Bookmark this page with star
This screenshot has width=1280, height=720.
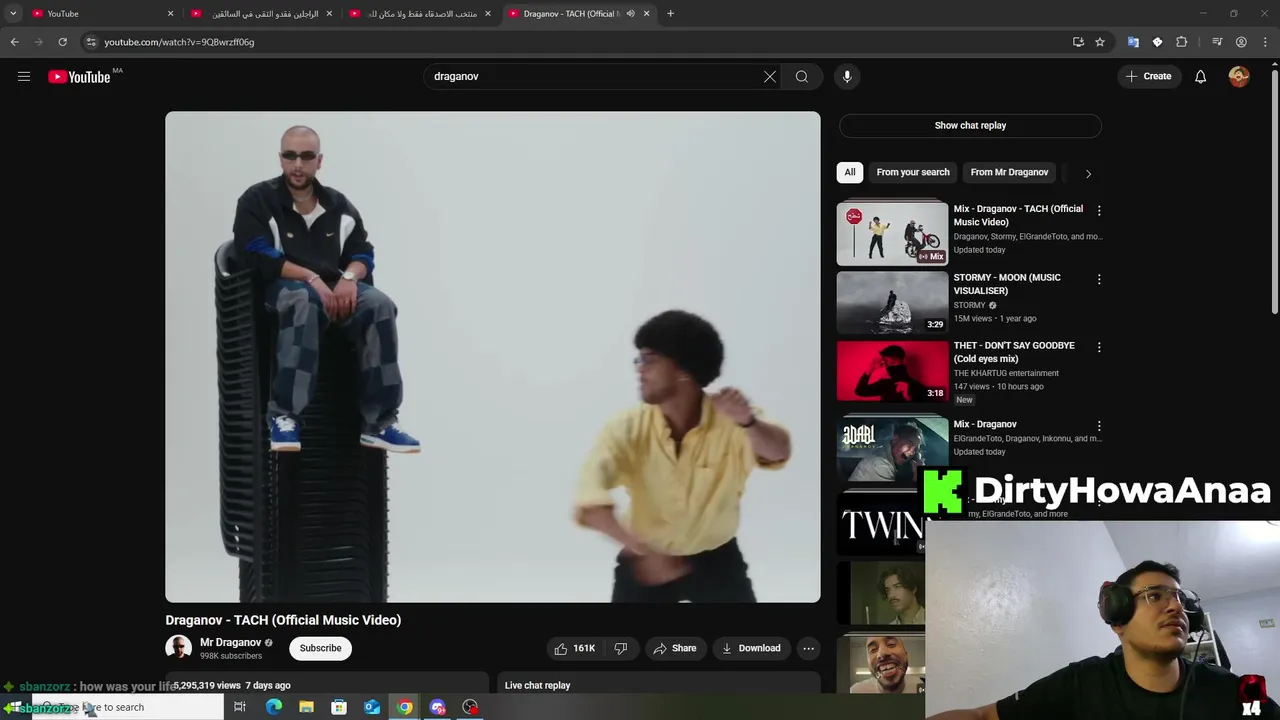(x=1100, y=42)
